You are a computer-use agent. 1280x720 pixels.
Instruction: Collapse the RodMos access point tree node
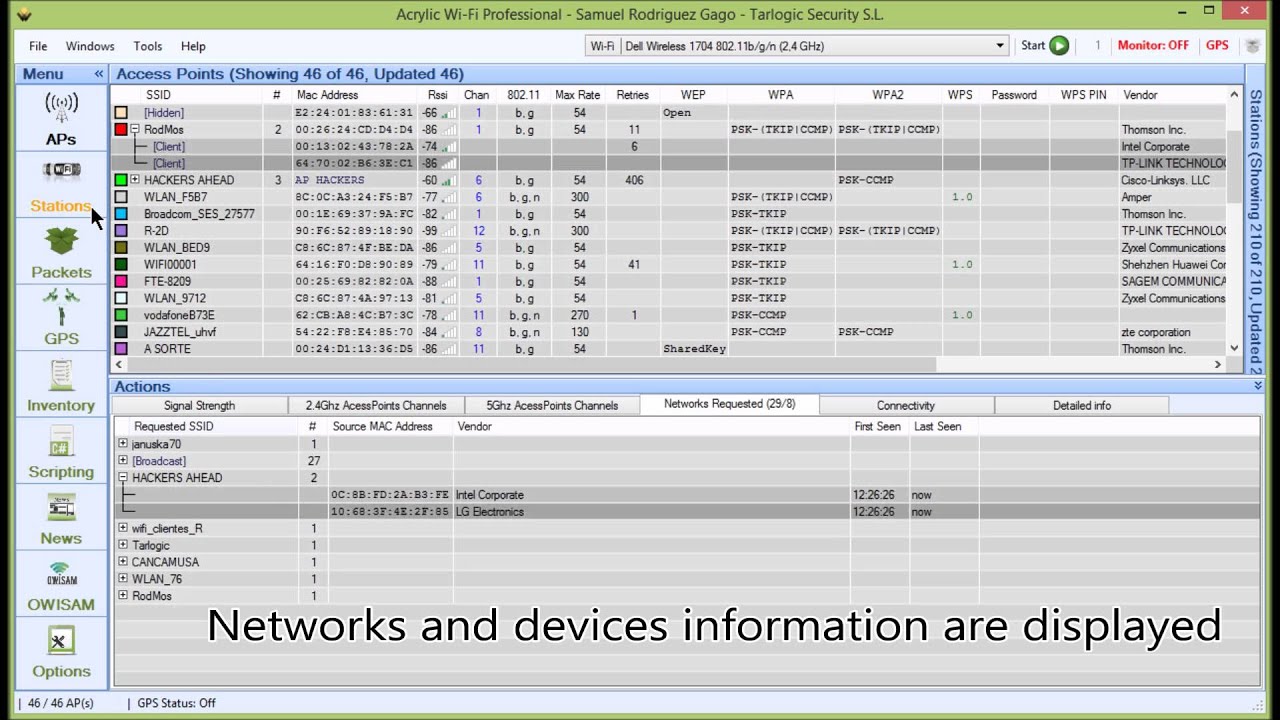[135, 130]
